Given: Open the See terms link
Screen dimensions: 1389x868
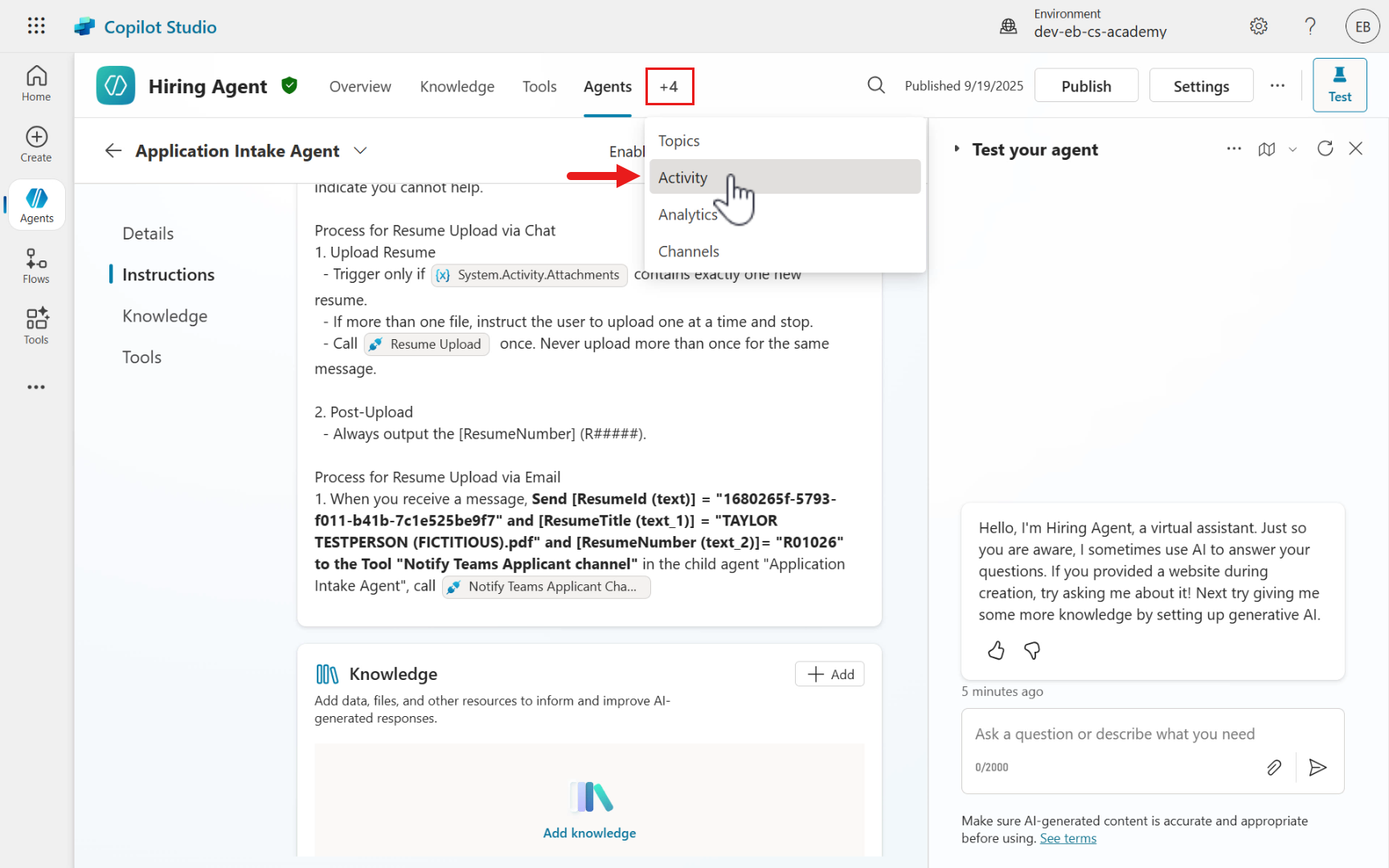Looking at the screenshot, I should 1067,838.
